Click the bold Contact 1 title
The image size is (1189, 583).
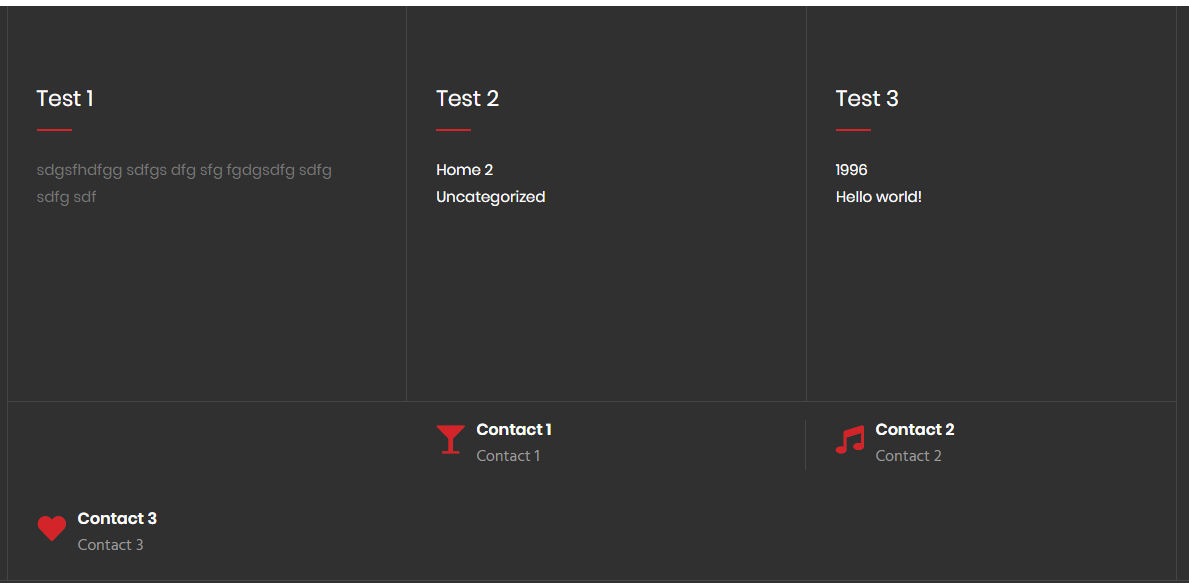[x=514, y=430]
